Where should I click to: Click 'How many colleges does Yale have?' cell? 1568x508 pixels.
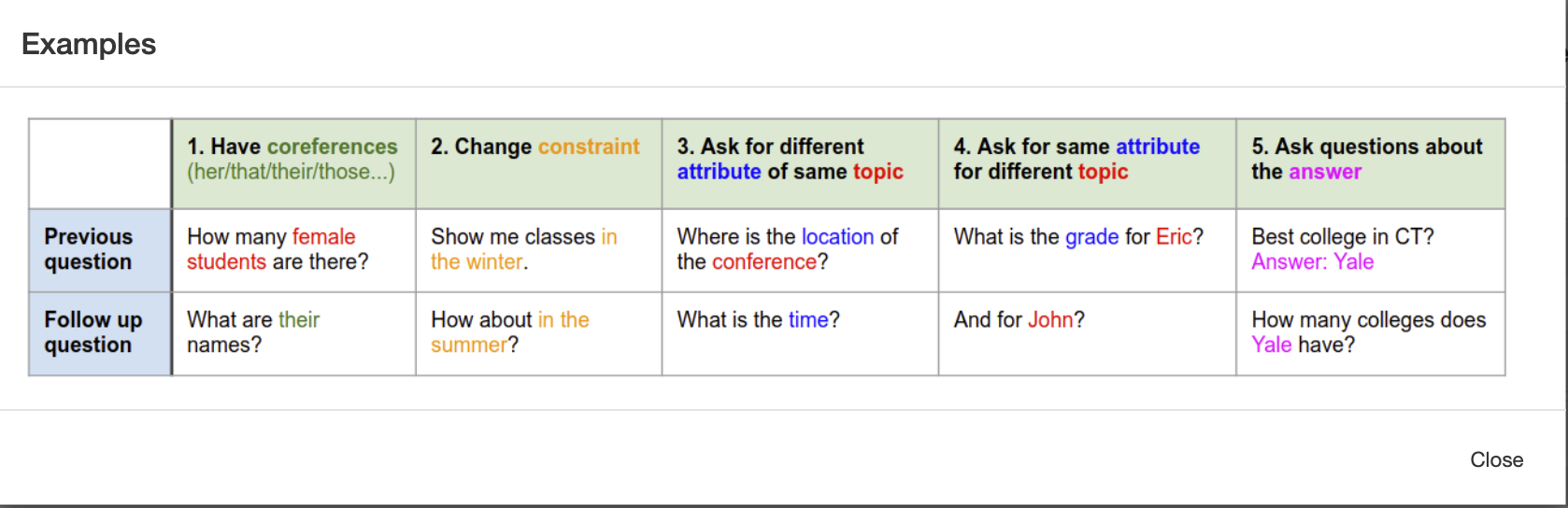[x=1370, y=334]
